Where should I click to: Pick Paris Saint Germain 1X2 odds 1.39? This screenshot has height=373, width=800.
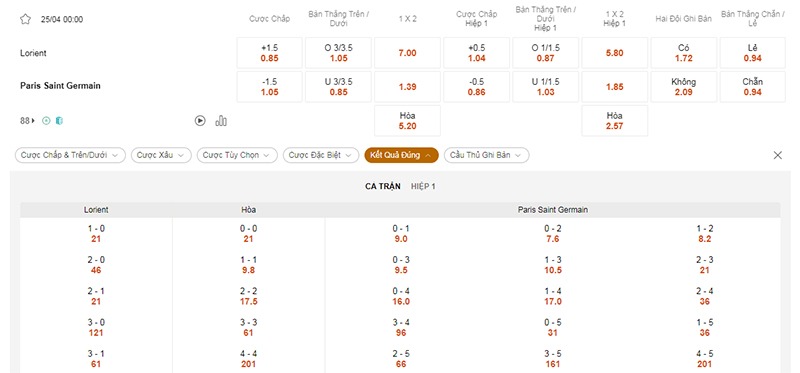click(407, 87)
